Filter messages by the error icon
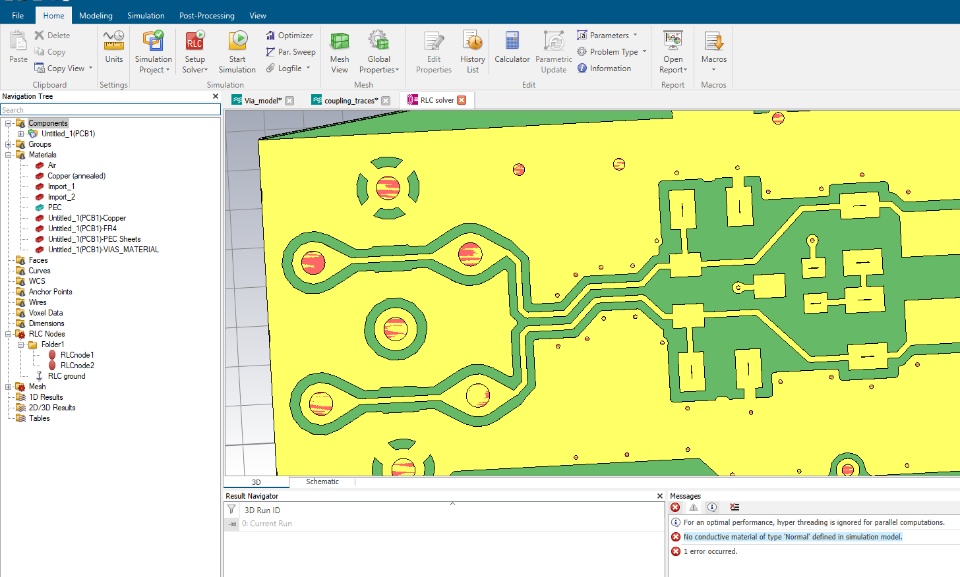Screen dimensions: 960x577 (675, 507)
